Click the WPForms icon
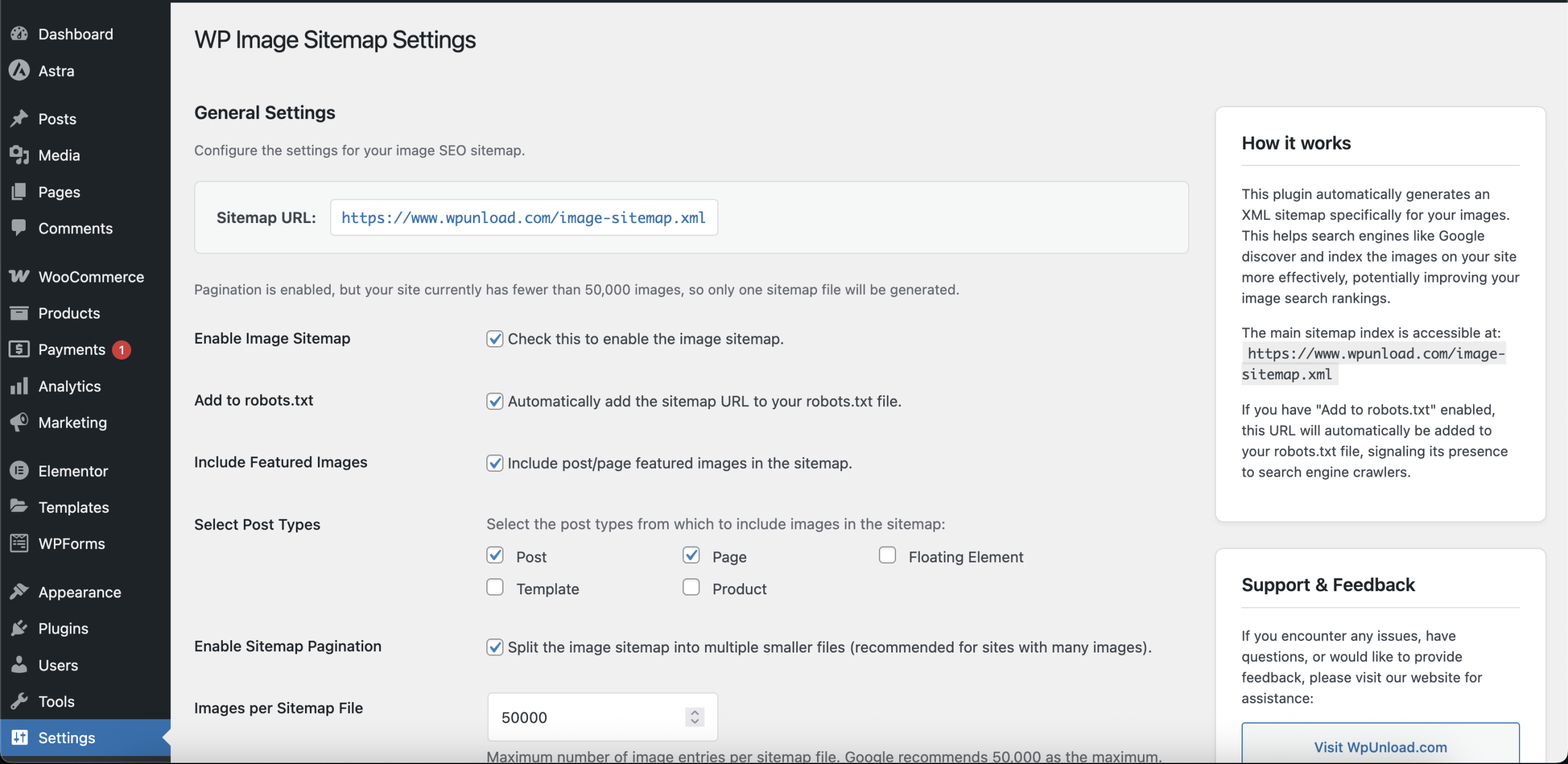The image size is (1568, 764). 19,543
